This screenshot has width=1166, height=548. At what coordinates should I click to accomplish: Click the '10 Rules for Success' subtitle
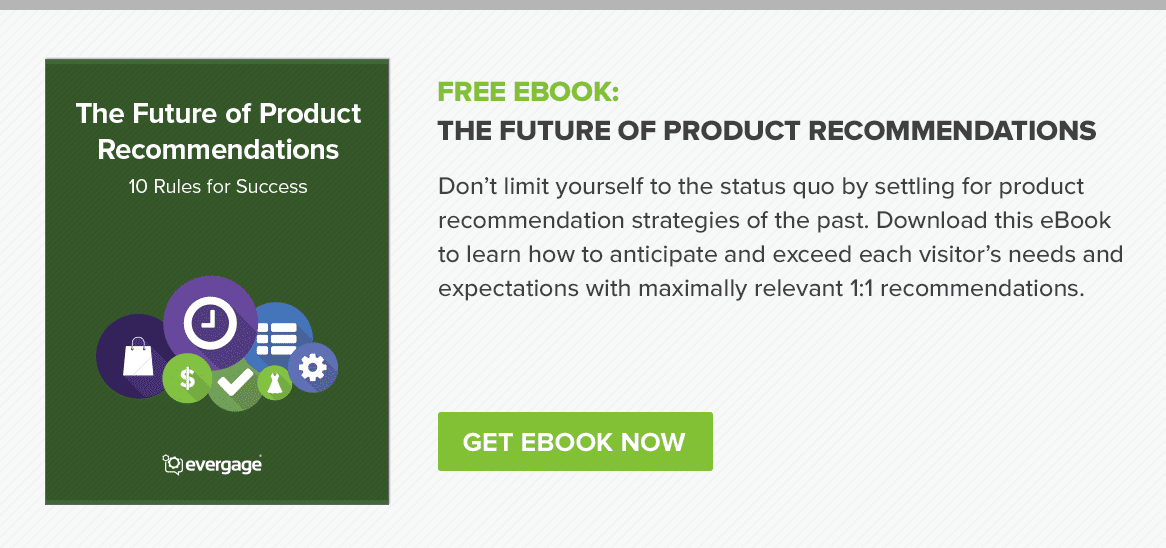tap(218, 186)
